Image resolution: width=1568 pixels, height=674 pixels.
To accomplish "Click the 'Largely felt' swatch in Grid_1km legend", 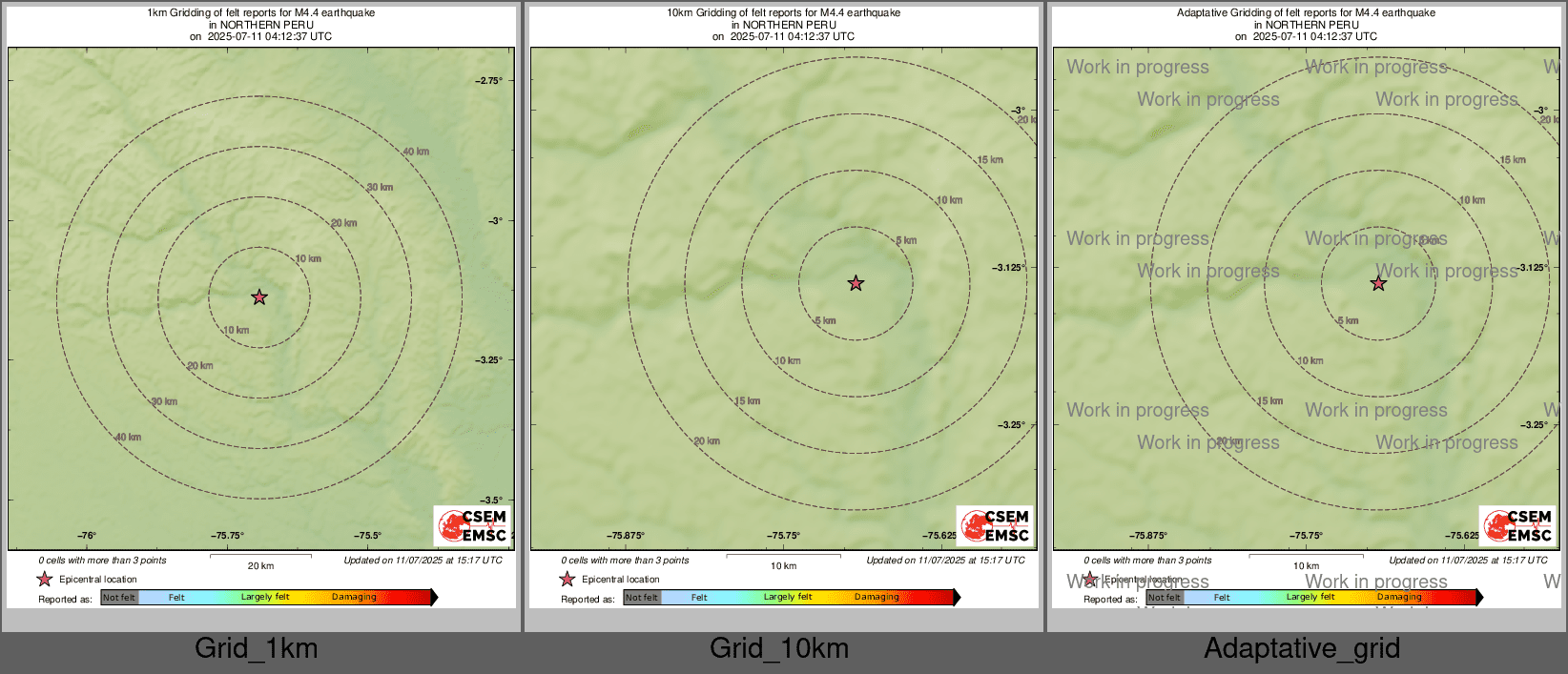I will point(265,598).
